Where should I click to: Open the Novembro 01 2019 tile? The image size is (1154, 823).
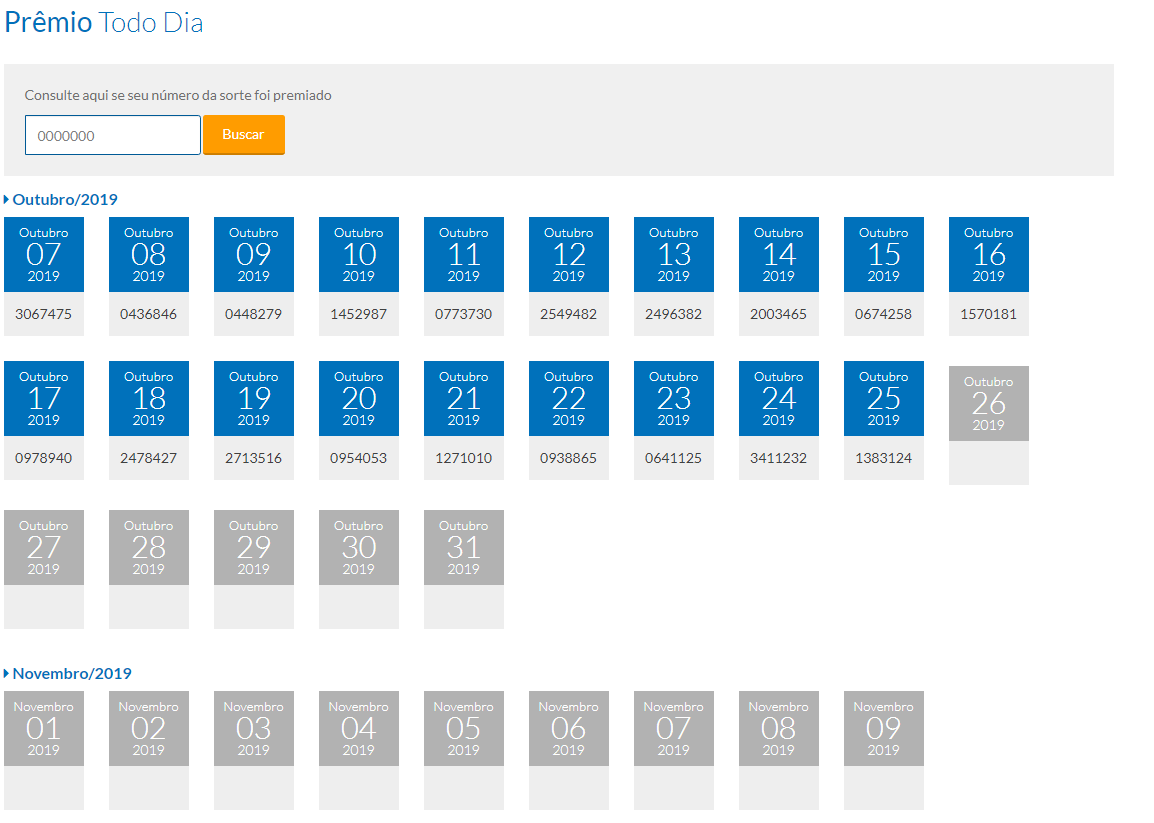pos(44,729)
